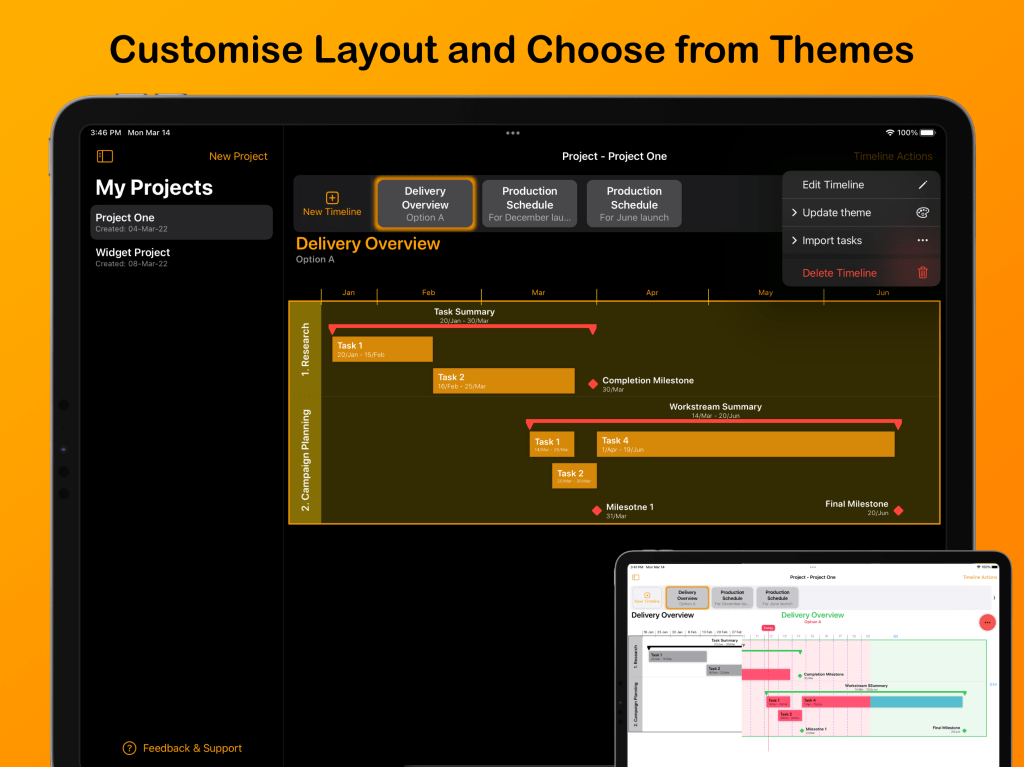Open the Feedback & Support link
Viewport: 1024px width, 767px height.
pos(192,748)
